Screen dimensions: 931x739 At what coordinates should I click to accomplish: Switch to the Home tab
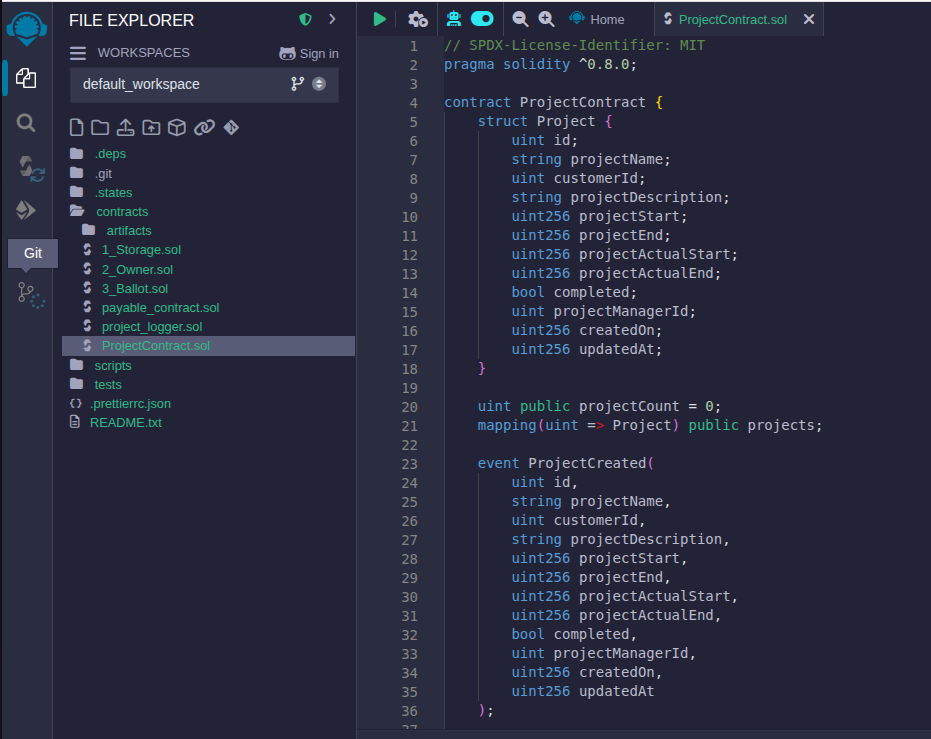pyautogui.click(x=597, y=20)
